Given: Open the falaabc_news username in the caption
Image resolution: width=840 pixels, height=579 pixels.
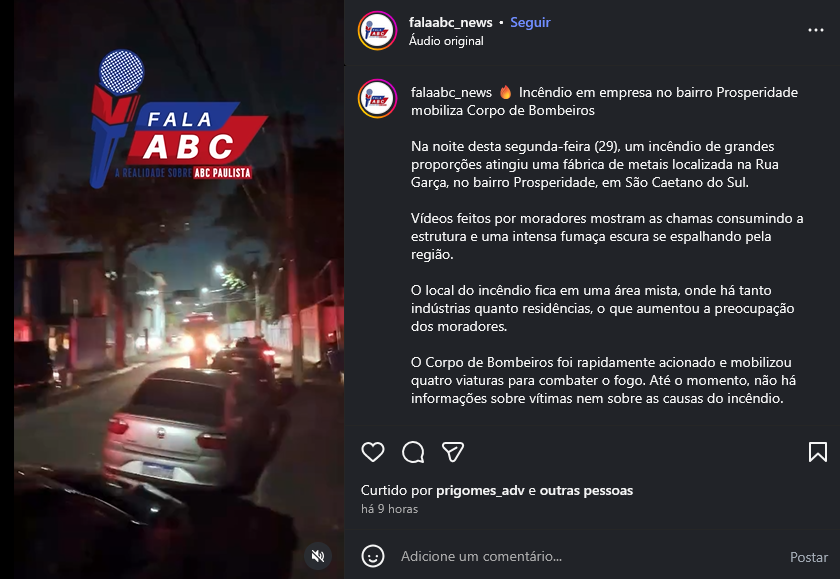Looking at the screenshot, I should point(451,93).
